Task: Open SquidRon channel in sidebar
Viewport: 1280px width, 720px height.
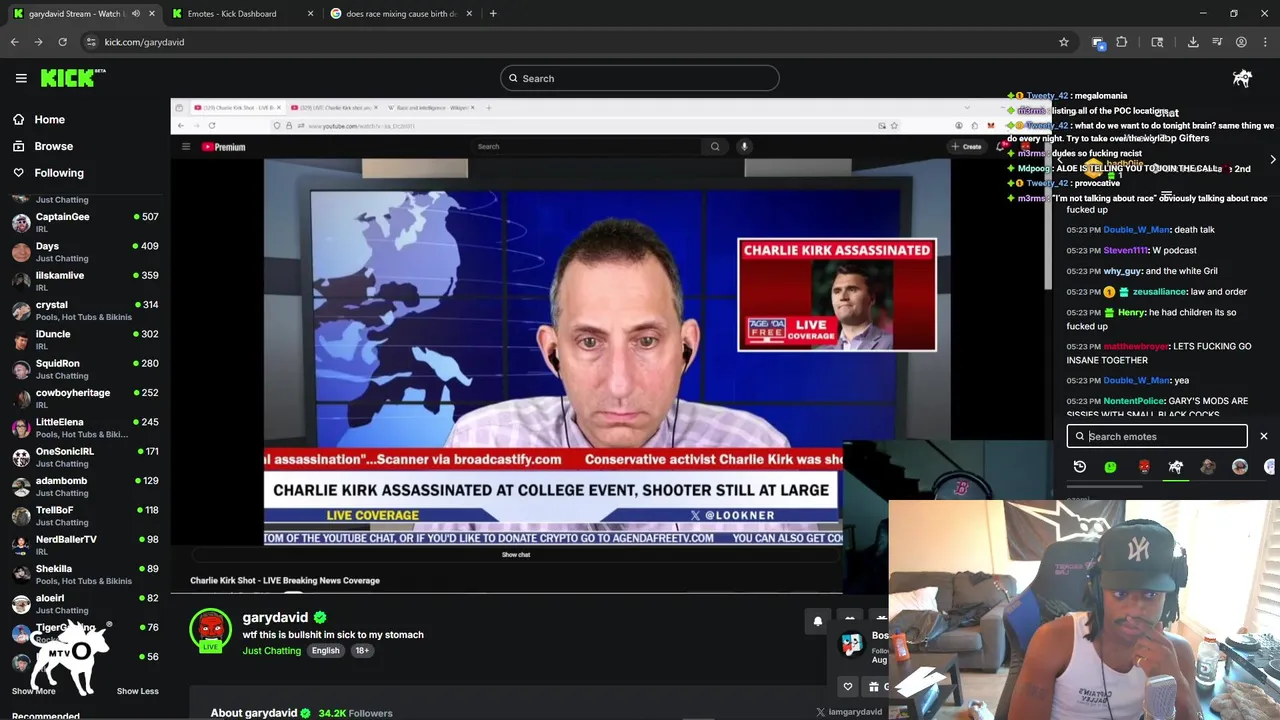Action: tap(85, 369)
